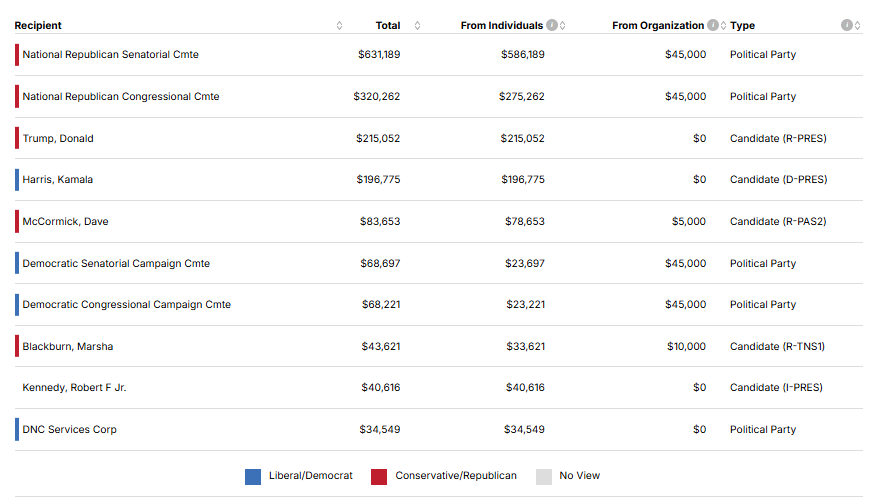The width and height of the screenshot is (872, 504).
Task: Select Democratic Senatorial Campaign Cmte recipient
Action: 116,263
